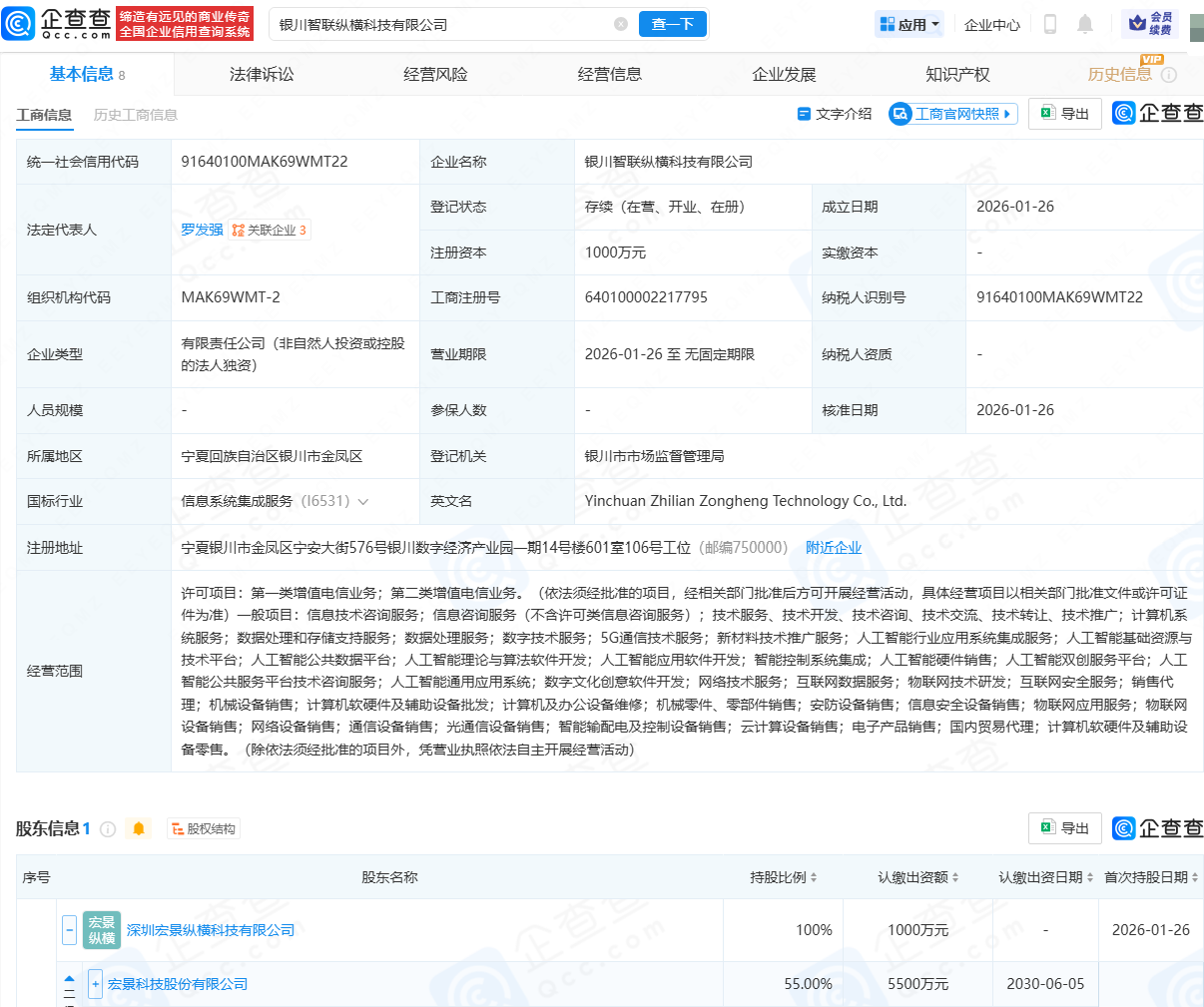Expand the 宏景科技股份有限公司 row

95,984
